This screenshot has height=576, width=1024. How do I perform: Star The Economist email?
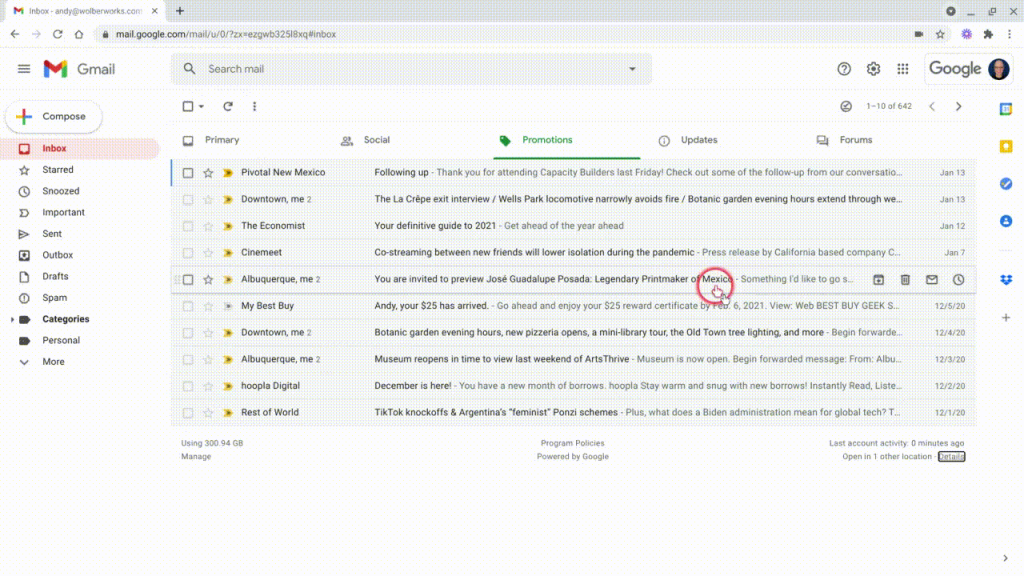pos(208,226)
